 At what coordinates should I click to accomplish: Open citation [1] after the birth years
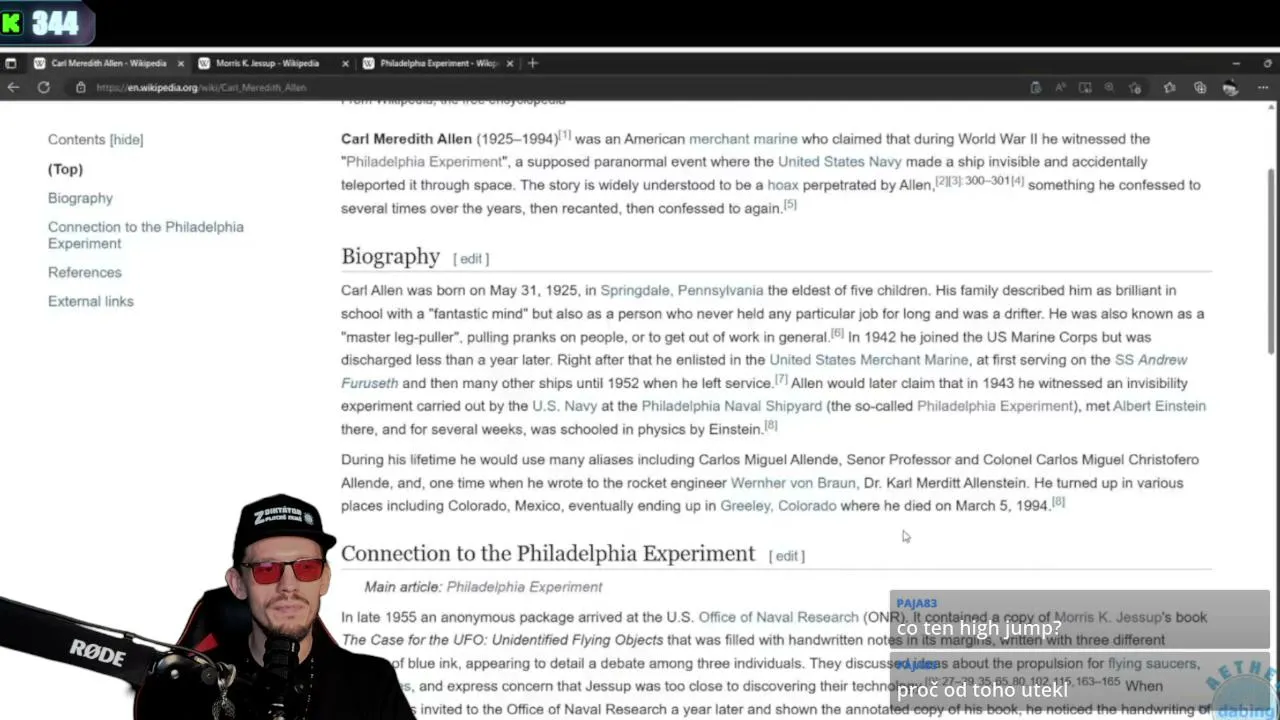pyautogui.click(x=565, y=135)
